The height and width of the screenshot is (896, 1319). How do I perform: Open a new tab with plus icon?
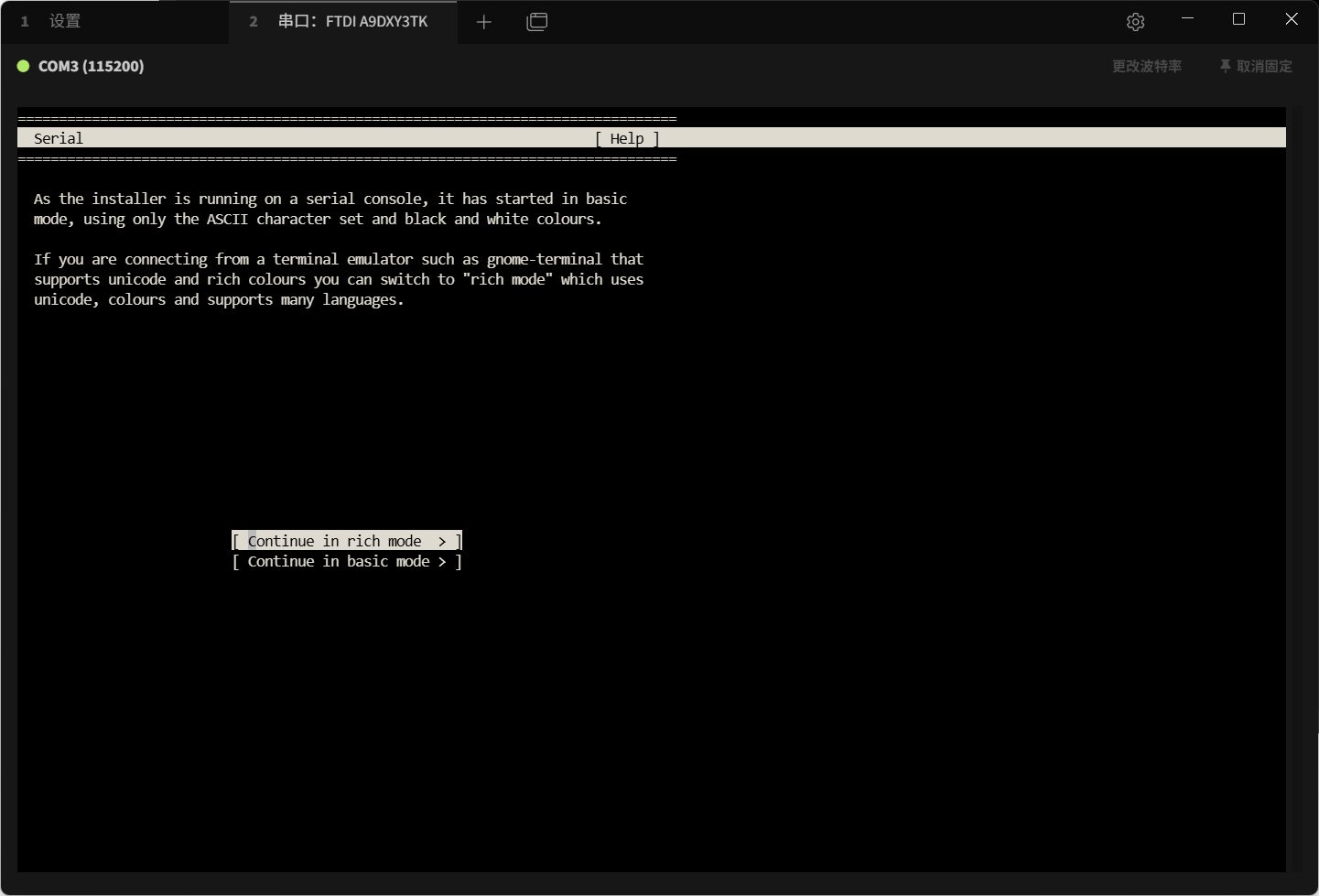tap(484, 22)
